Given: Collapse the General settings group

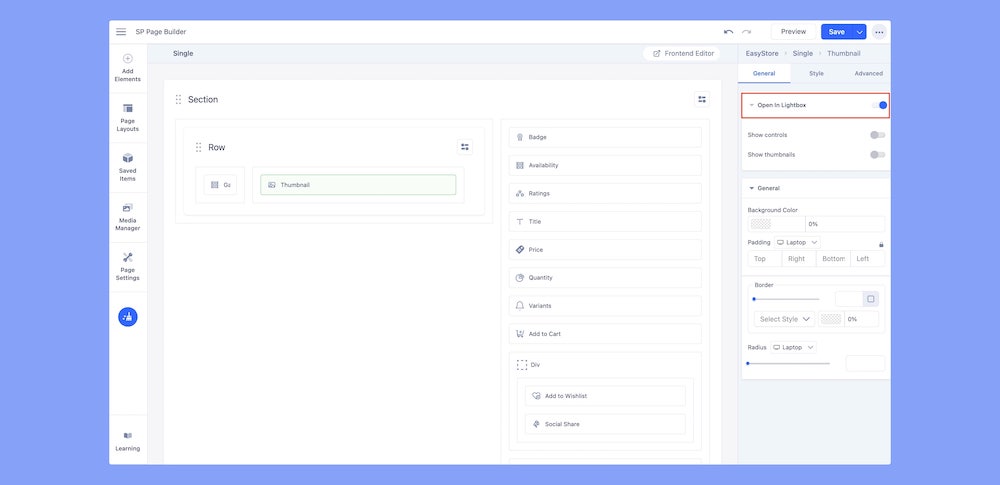Looking at the screenshot, I should point(751,188).
